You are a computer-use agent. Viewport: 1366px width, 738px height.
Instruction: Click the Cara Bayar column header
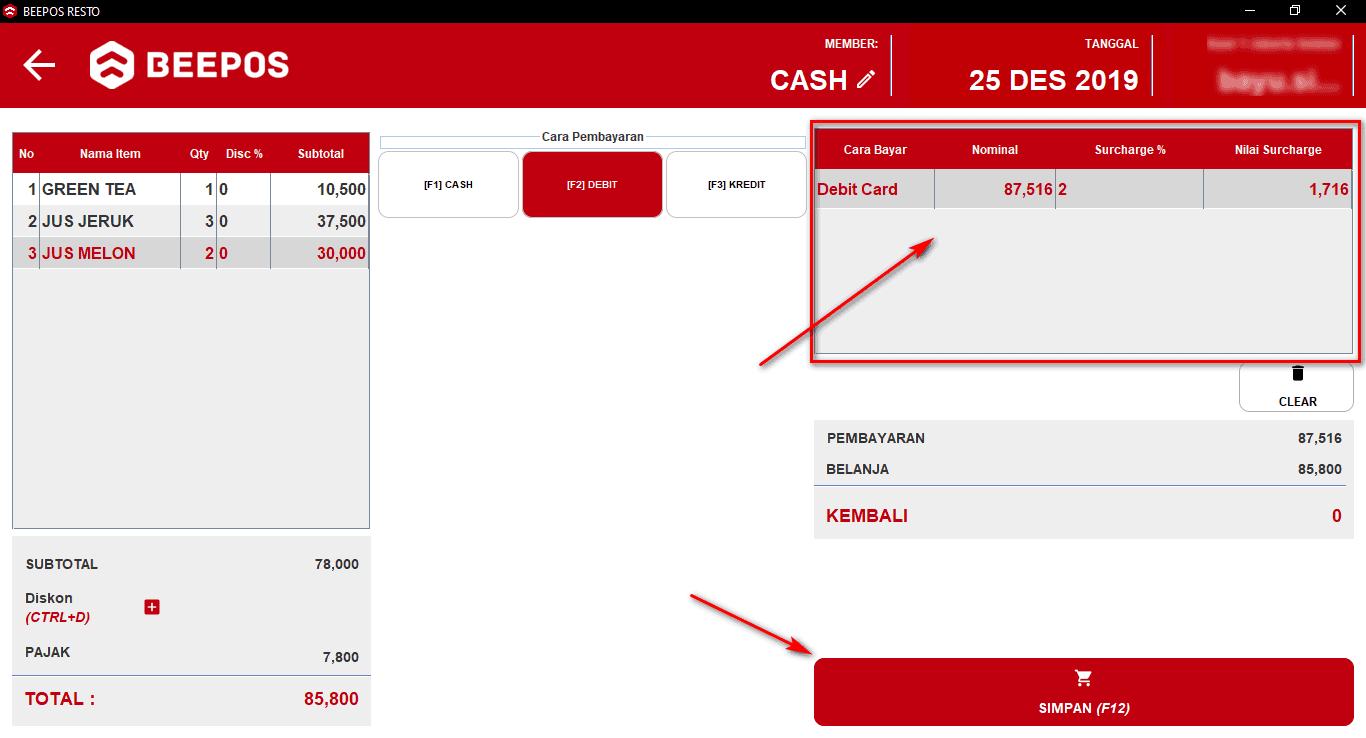pyautogui.click(x=875, y=150)
